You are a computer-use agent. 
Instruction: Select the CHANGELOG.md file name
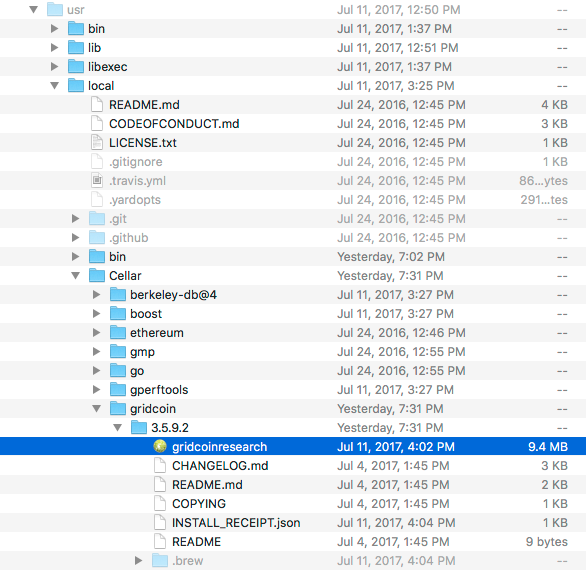[220, 466]
